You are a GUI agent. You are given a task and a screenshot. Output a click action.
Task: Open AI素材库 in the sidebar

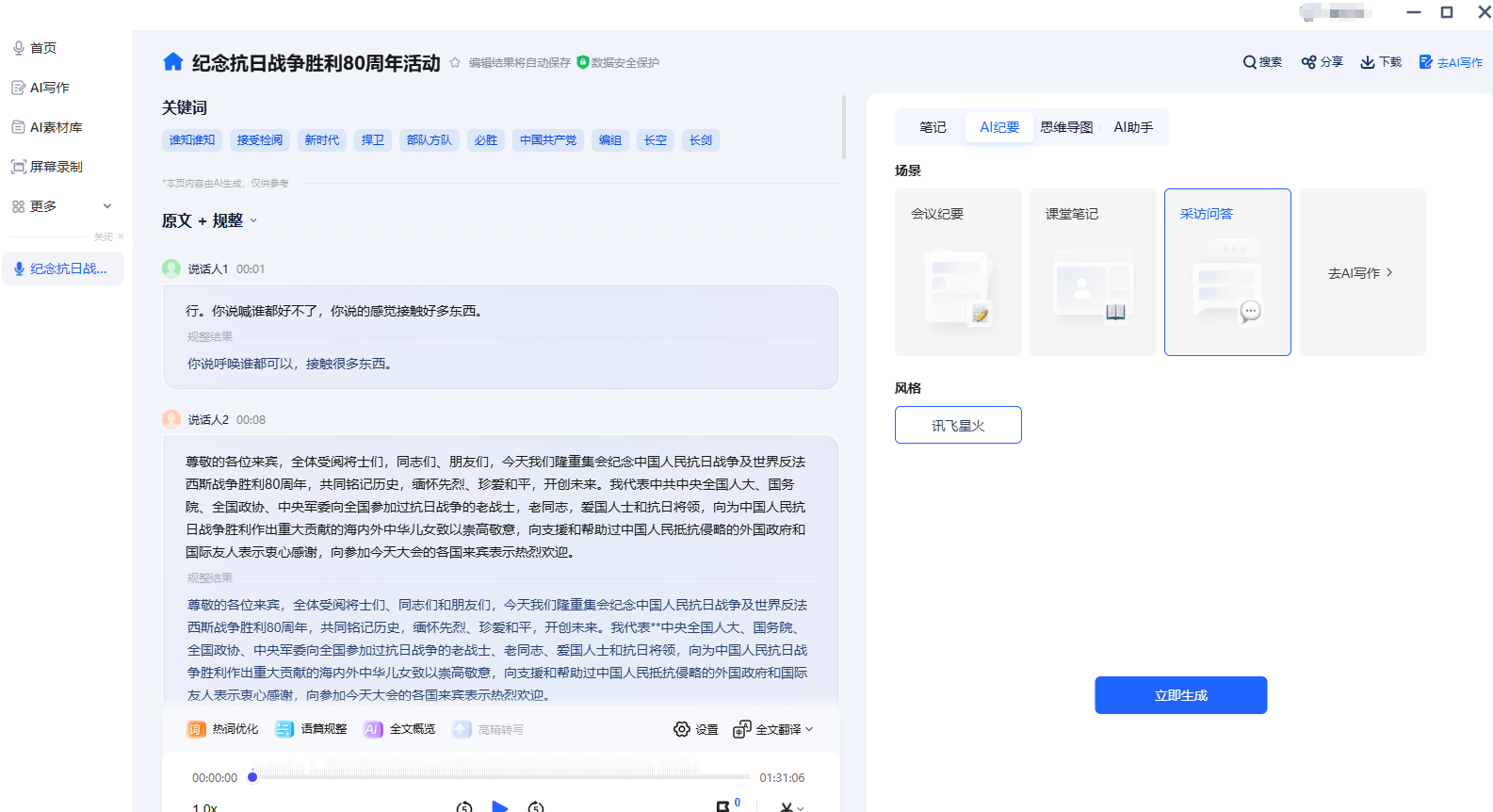tap(47, 127)
